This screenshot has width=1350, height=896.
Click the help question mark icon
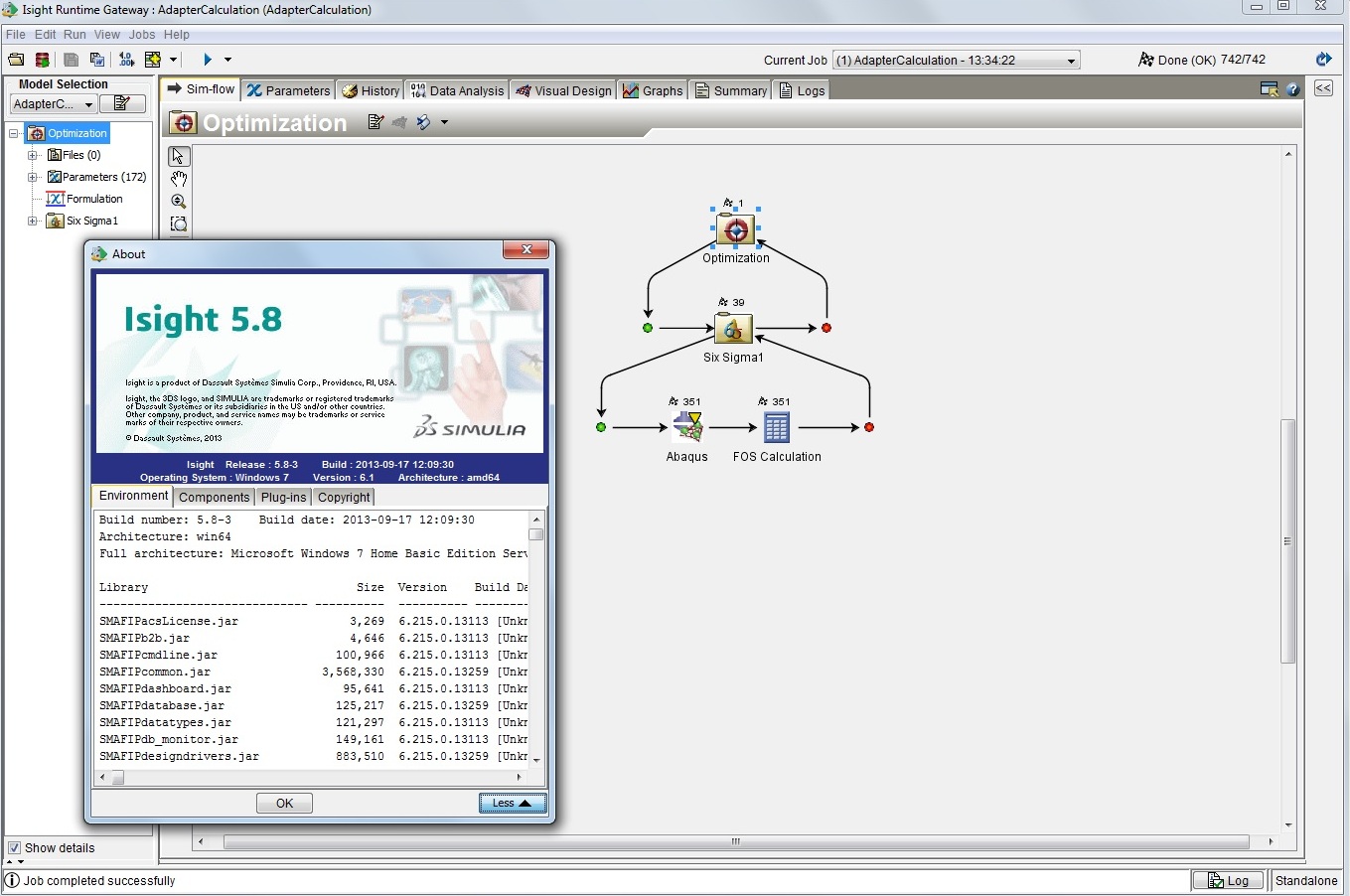(x=1292, y=89)
